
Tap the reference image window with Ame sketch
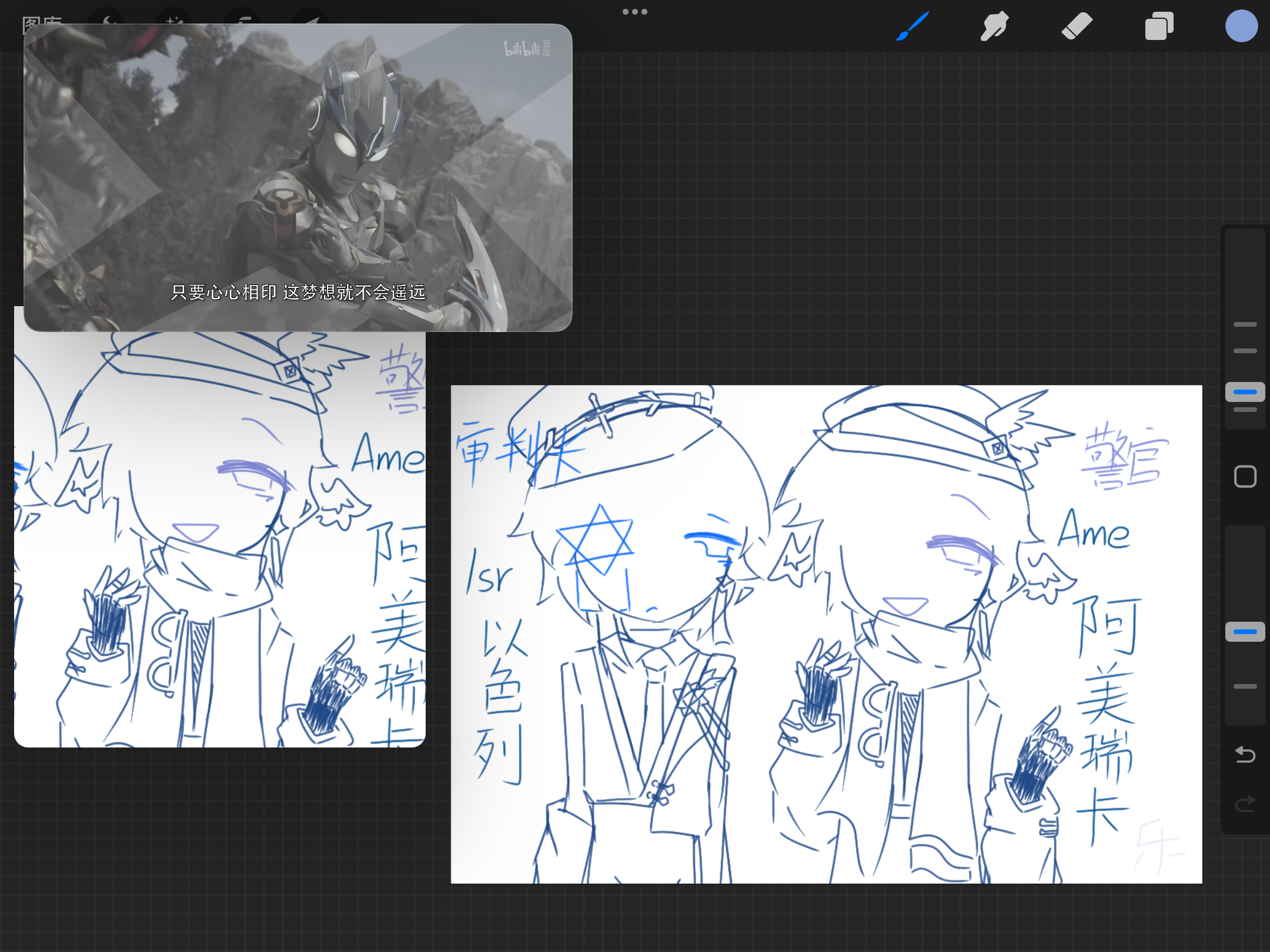[x=219, y=539]
